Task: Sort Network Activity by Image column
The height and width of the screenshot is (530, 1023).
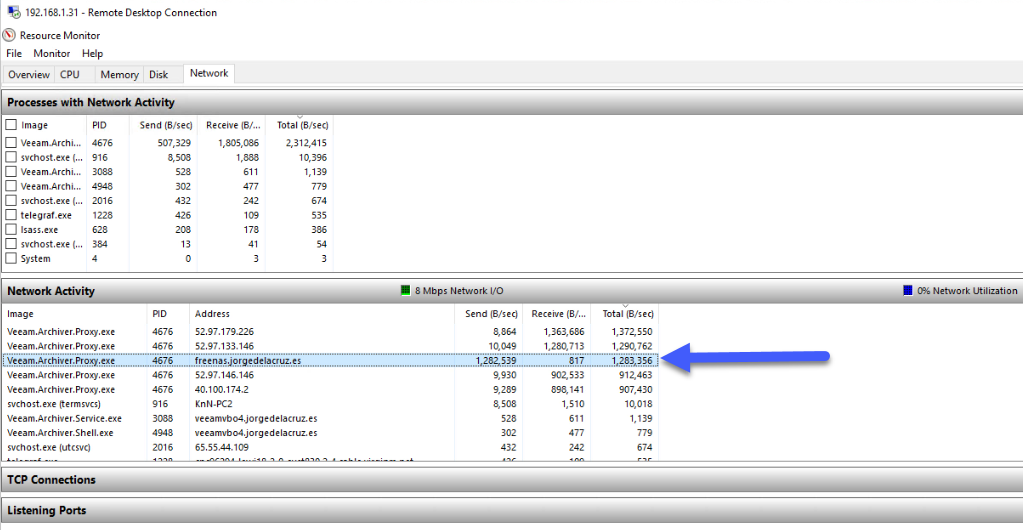Action: 75,314
